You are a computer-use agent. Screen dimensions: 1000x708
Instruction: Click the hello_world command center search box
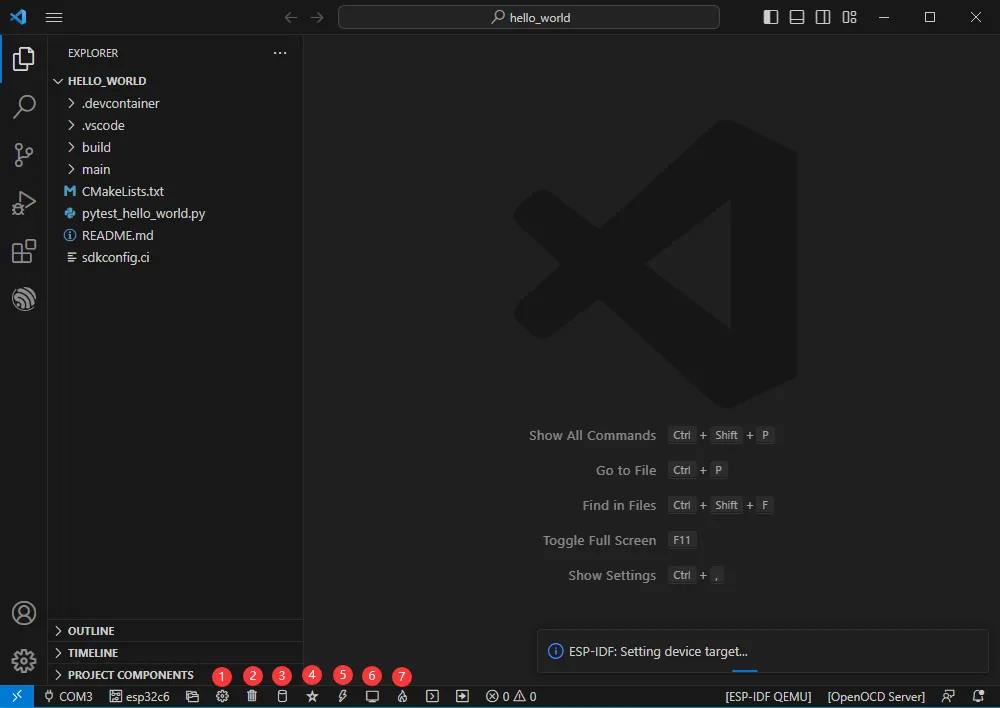(x=529, y=17)
